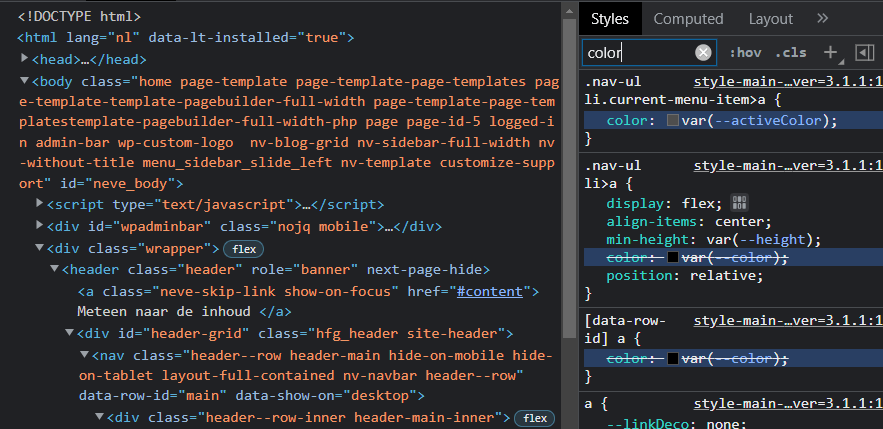The height and width of the screenshot is (429, 883).
Task: Collapse the wrapper div
Action: pos(39,247)
